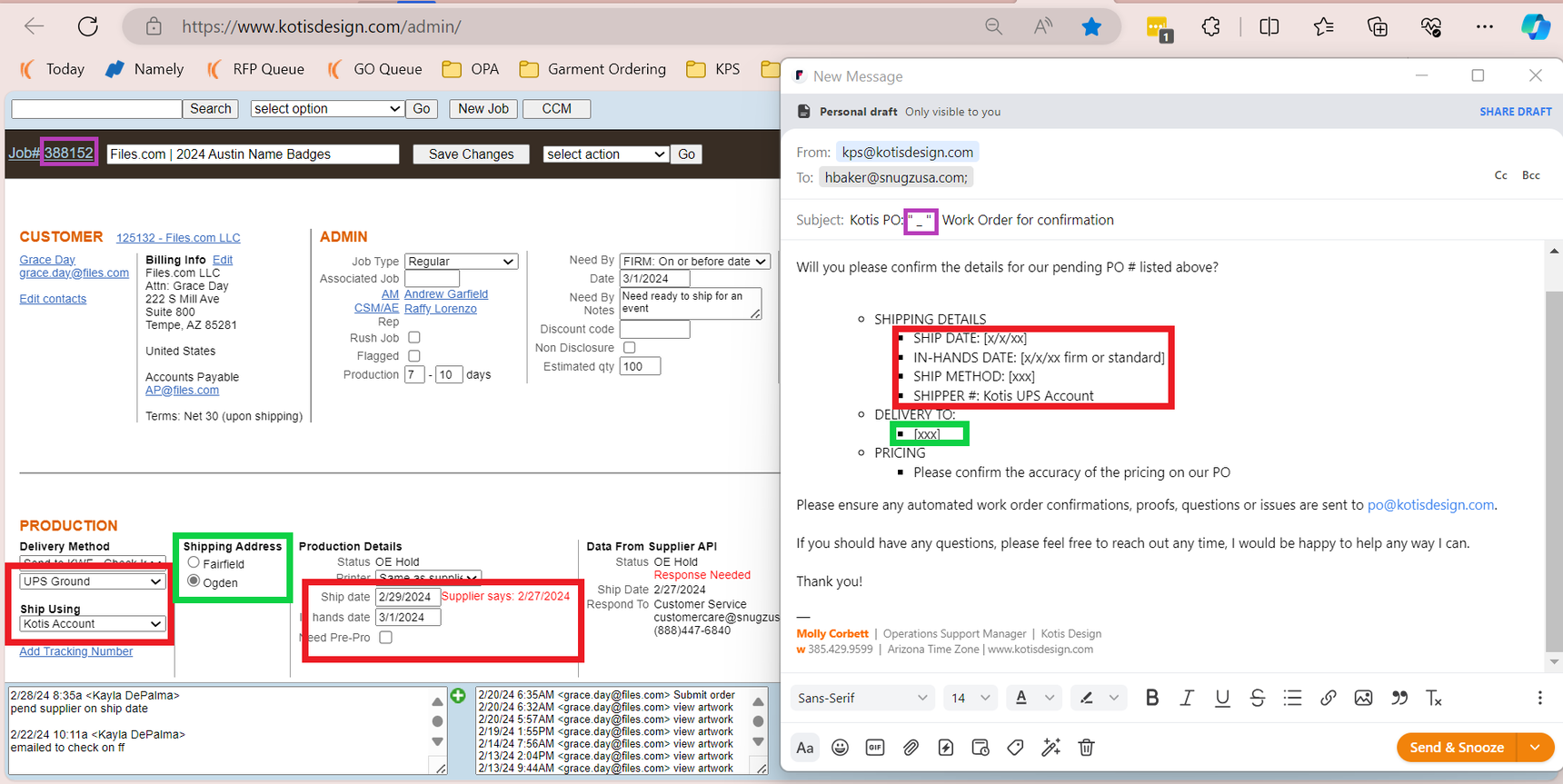Open the RFP Queue bookmark
Screen dimensions: 1563x784
pos(255,69)
